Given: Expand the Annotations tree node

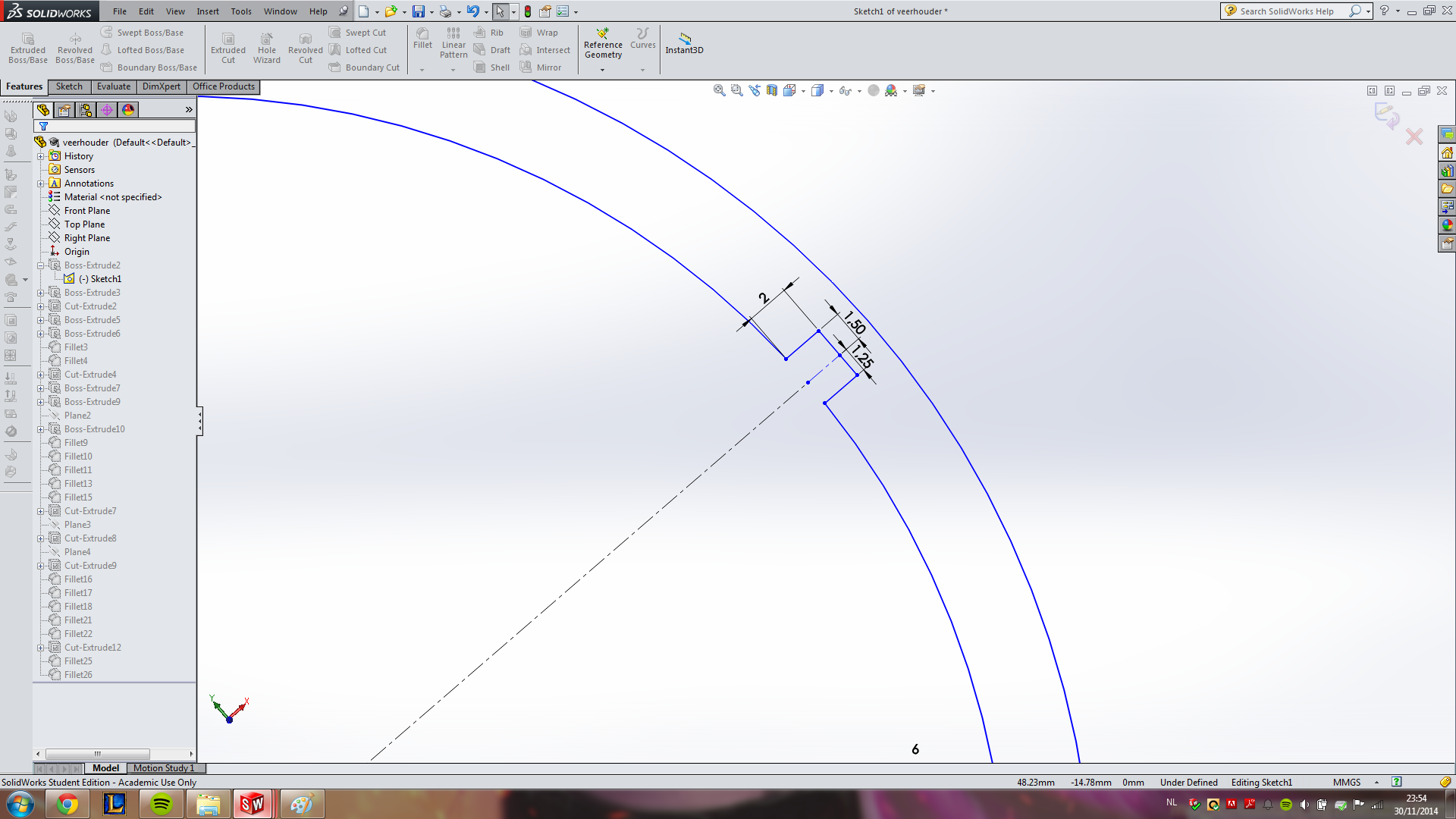Looking at the screenshot, I should [41, 184].
